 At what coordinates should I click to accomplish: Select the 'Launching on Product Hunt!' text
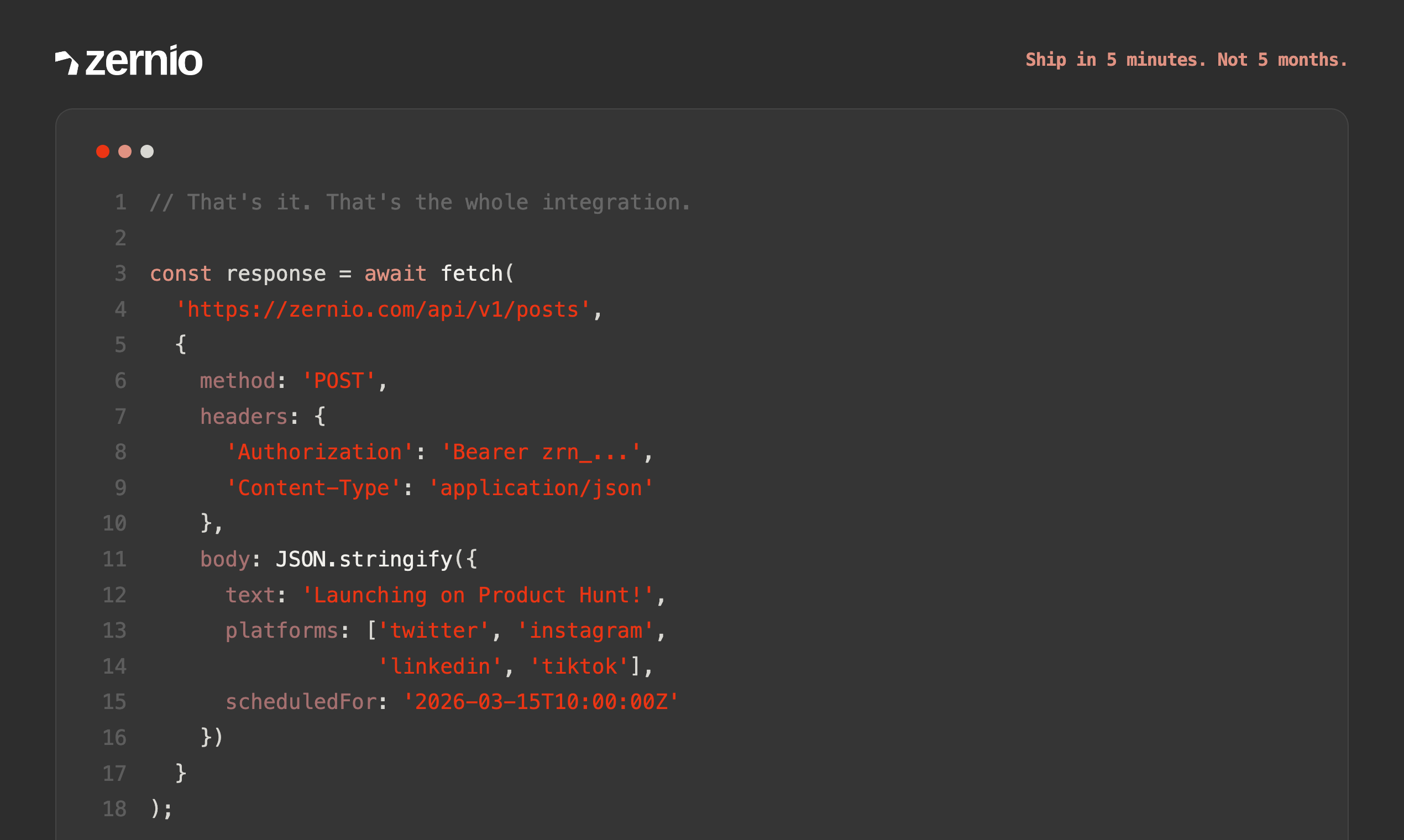point(477,594)
